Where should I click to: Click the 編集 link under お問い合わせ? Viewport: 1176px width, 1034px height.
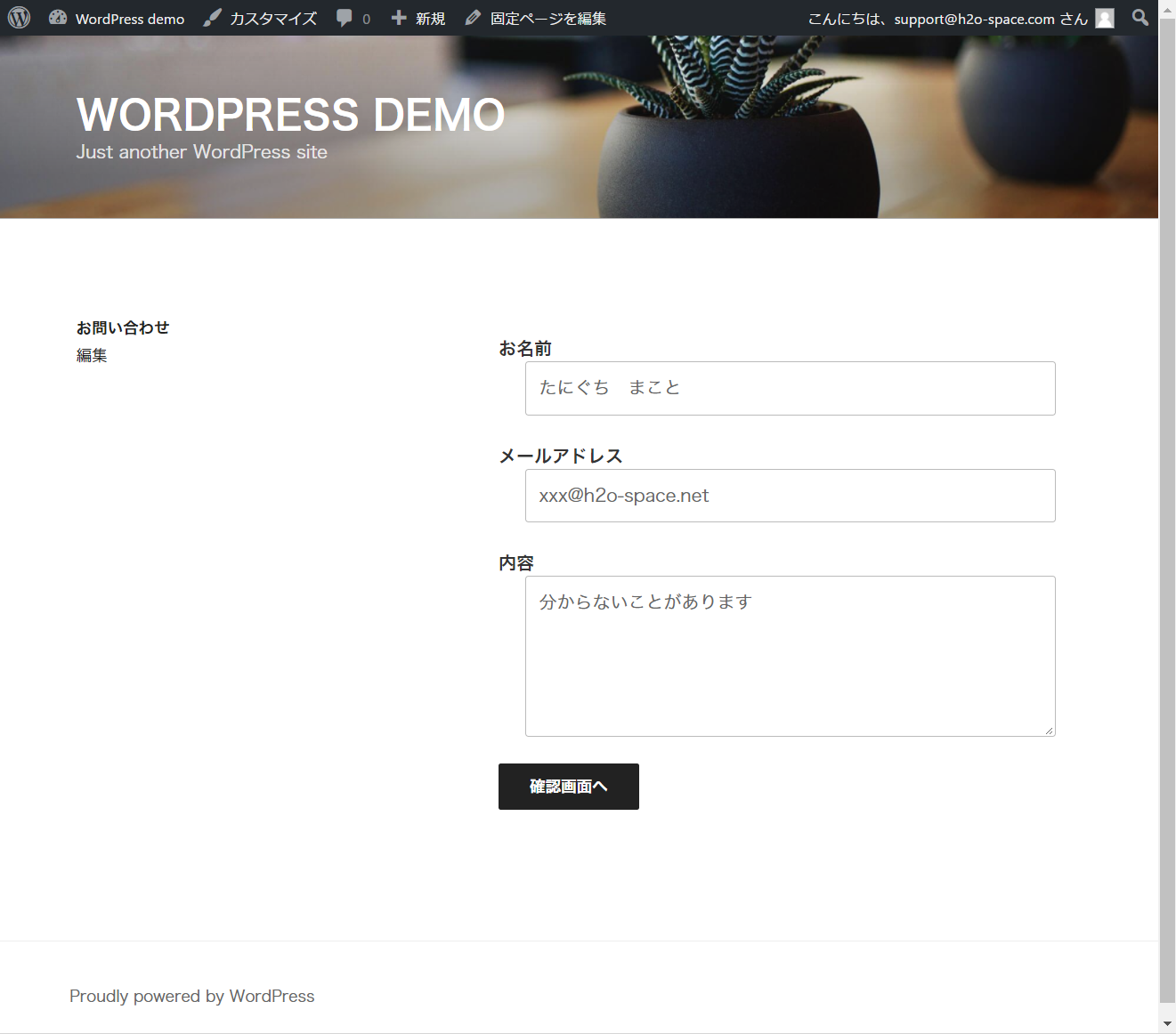pyautogui.click(x=92, y=355)
